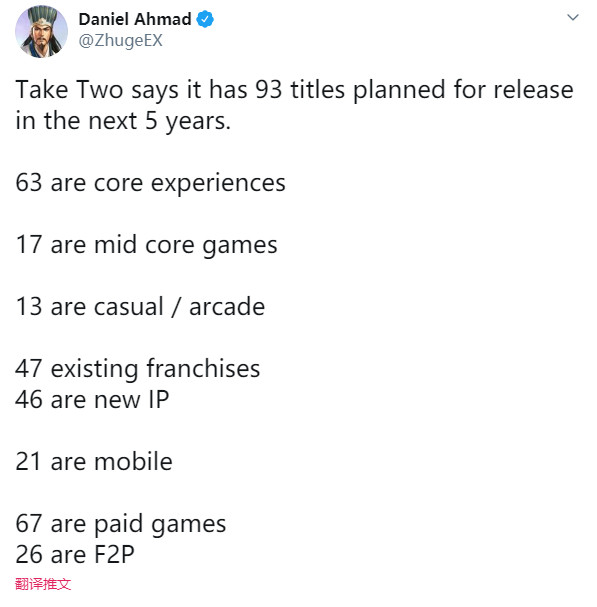Click the '13 are casual / arcade' text
Viewport: 597px width, 607px height.
(x=140, y=307)
